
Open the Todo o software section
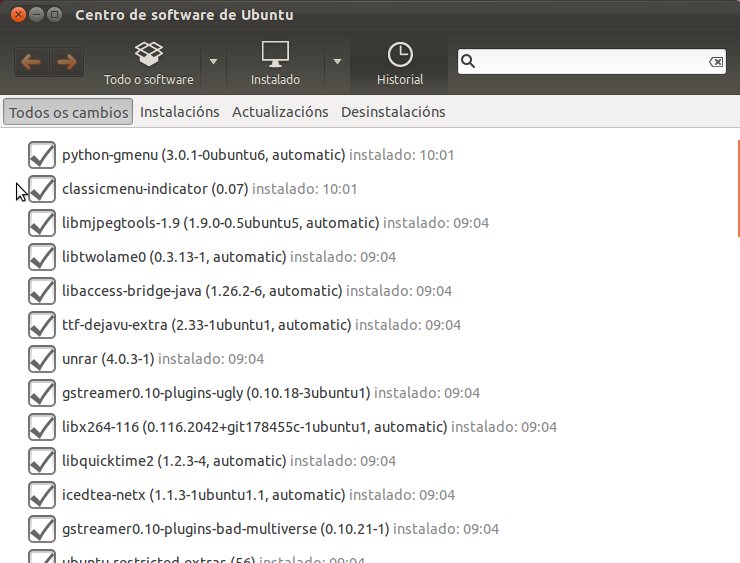149,63
